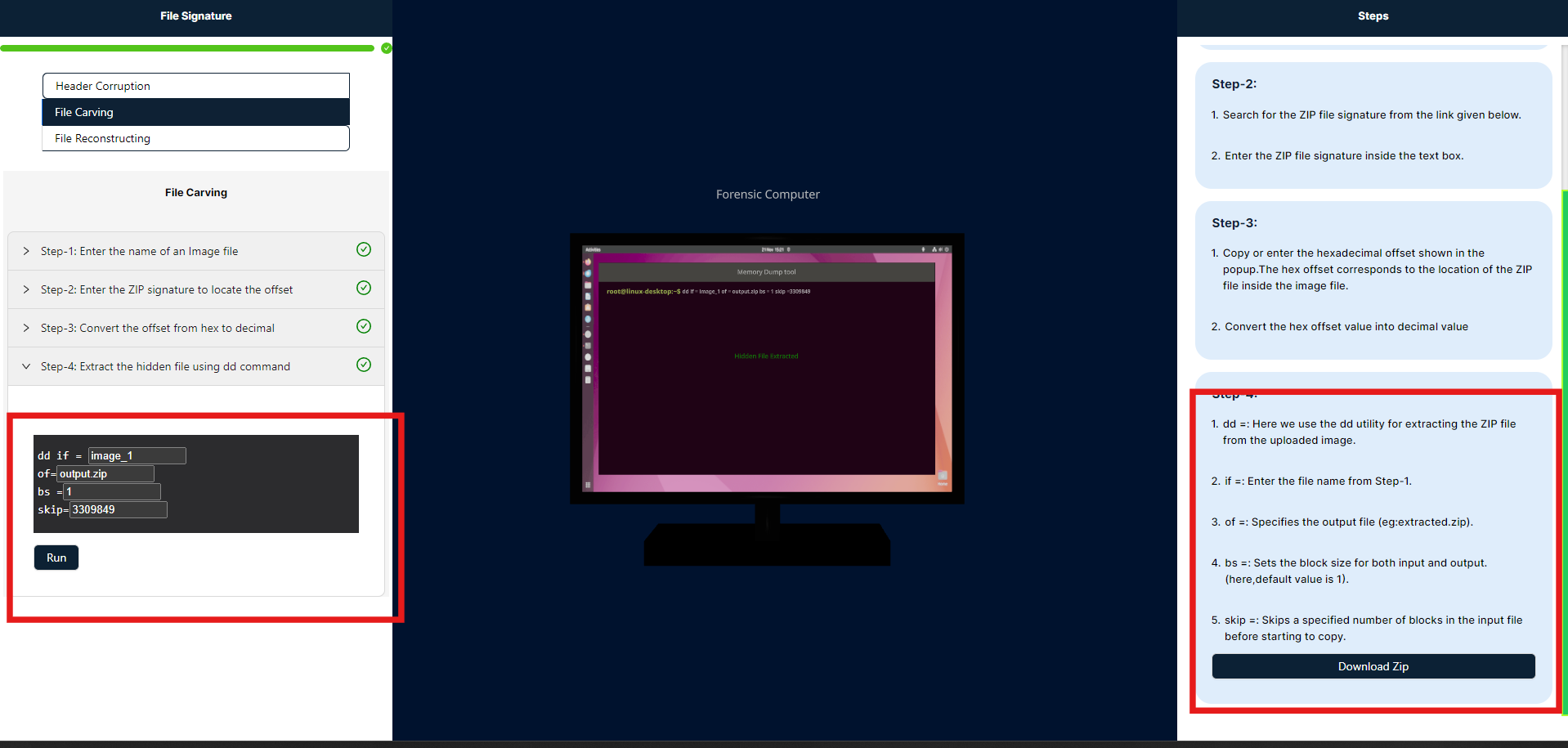1568x748 pixels.
Task: Click the Ubuntu Software icon in the dock
Action: (587, 307)
